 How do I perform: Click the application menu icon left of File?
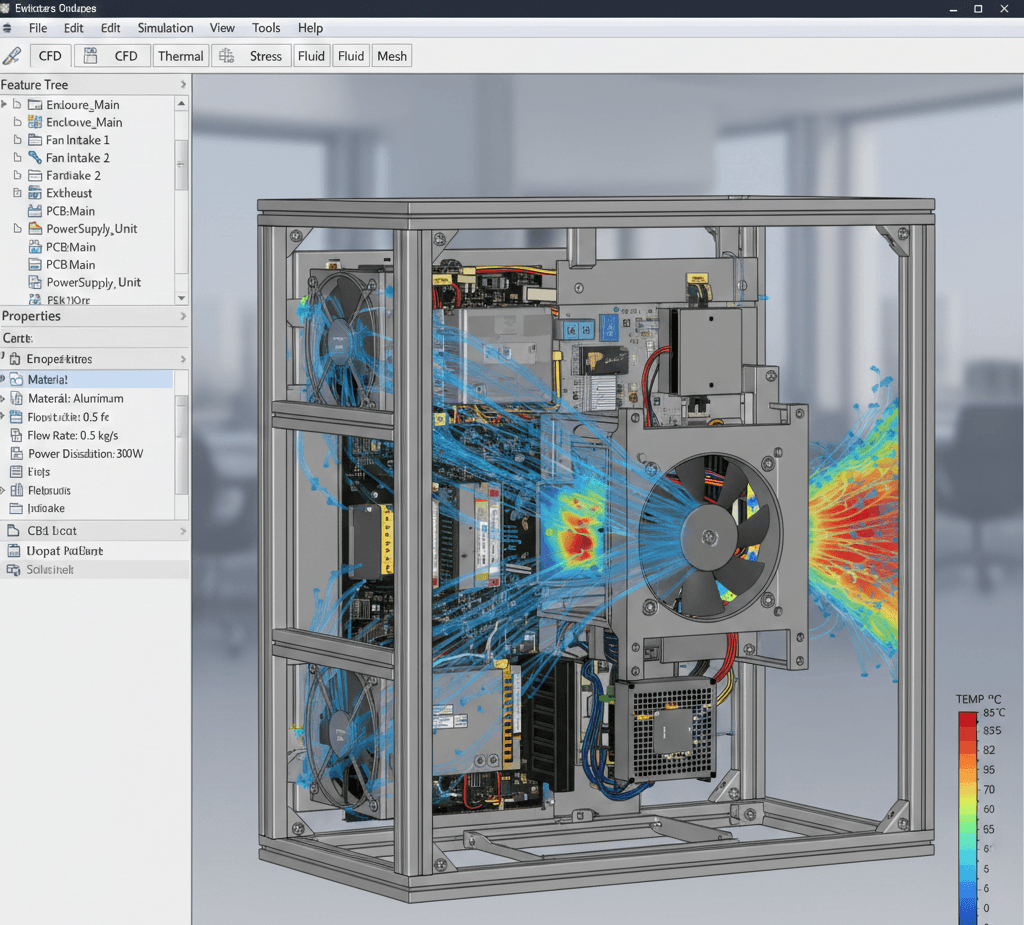[8, 28]
